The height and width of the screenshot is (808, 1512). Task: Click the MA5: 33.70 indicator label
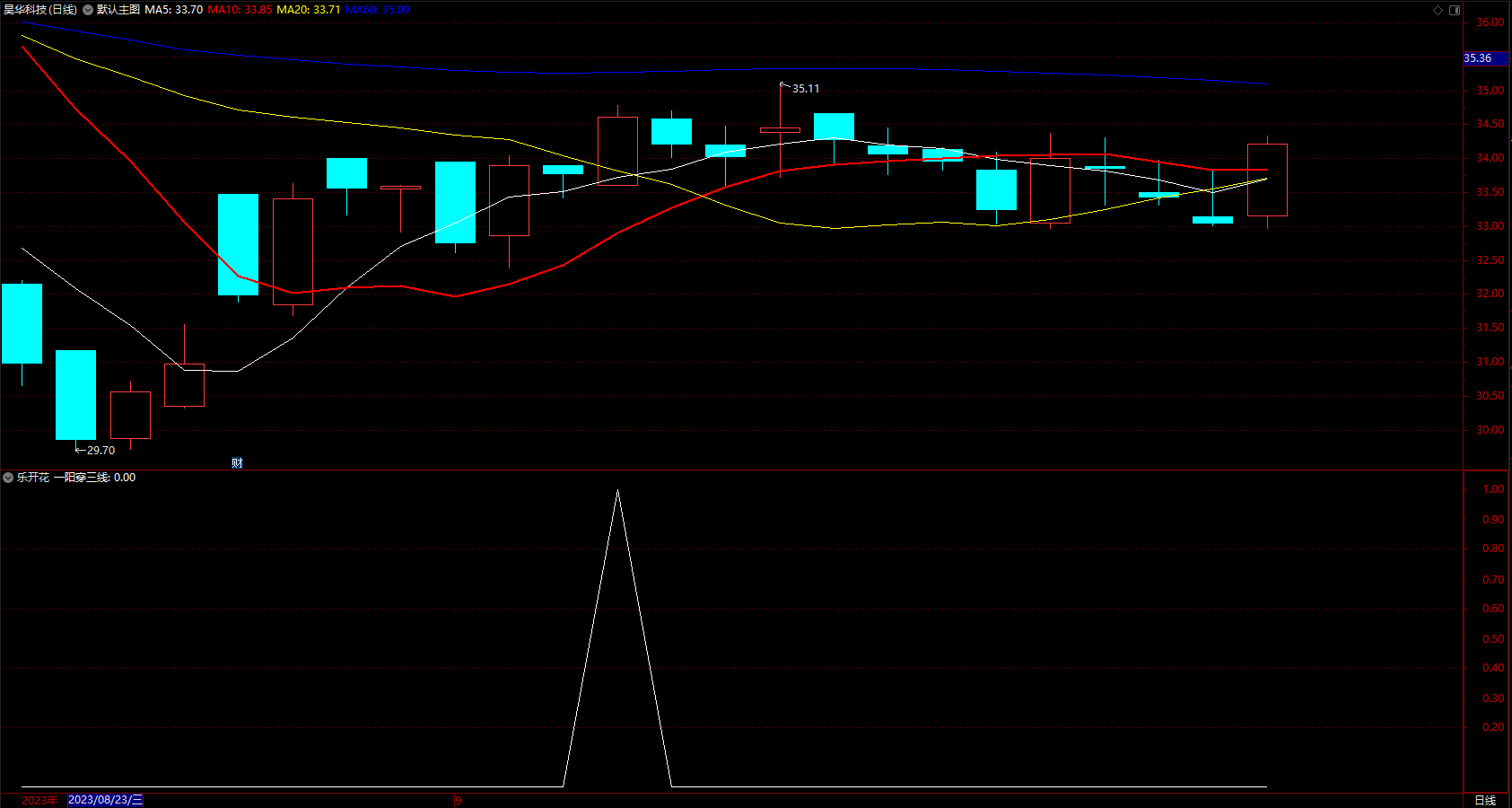click(173, 10)
